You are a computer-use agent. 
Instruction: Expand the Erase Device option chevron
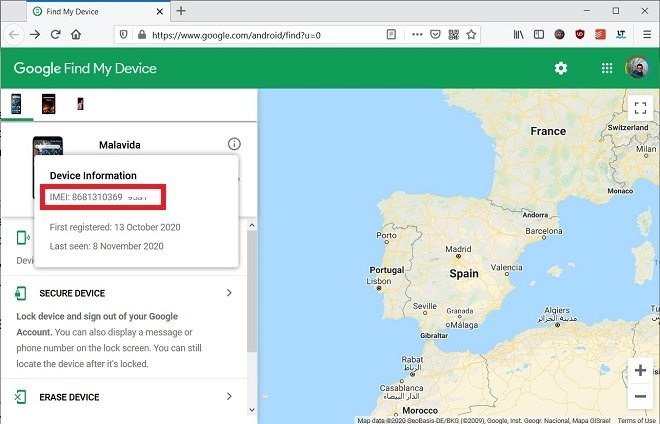tap(229, 396)
